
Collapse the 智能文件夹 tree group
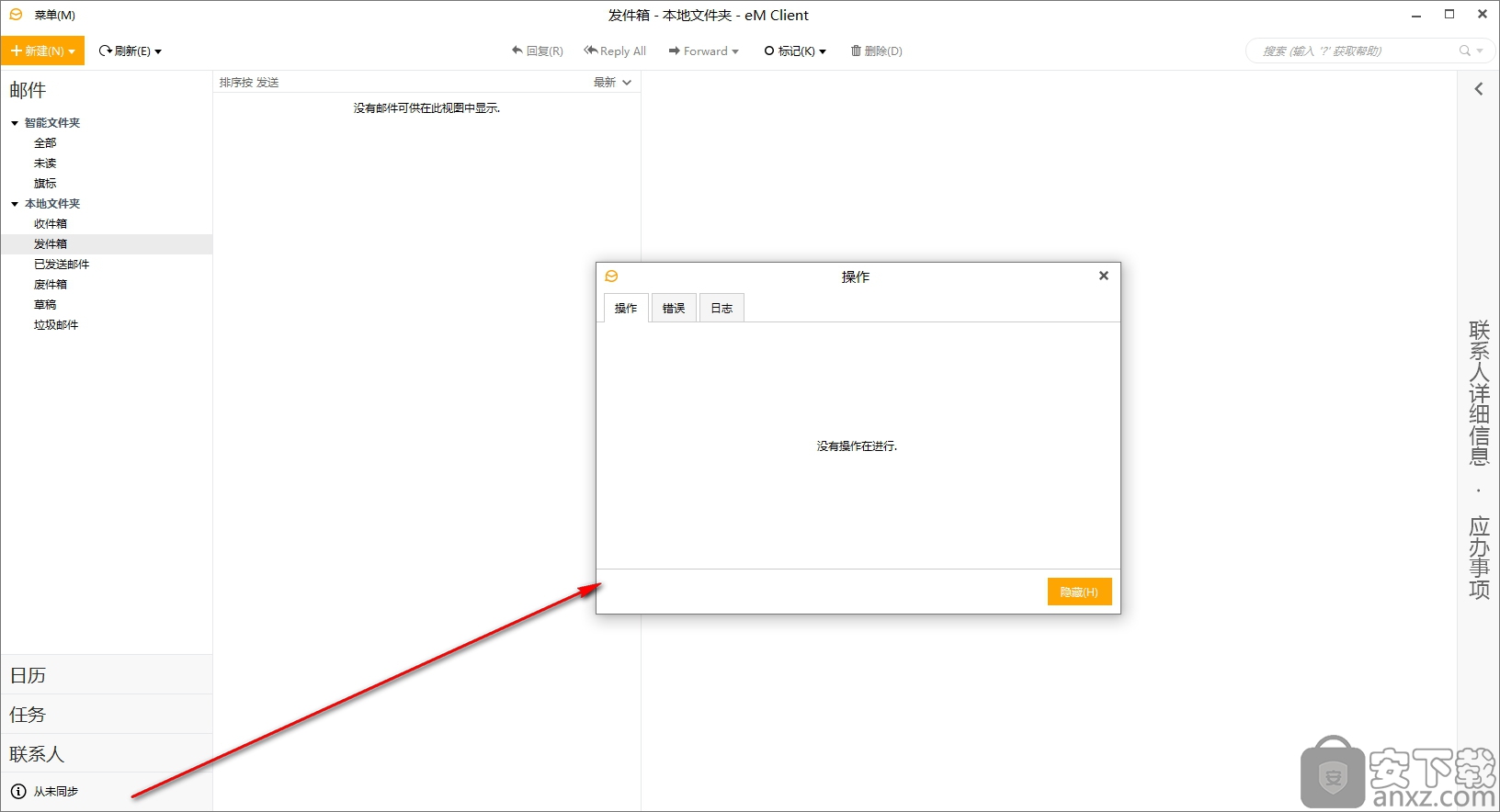coord(15,123)
